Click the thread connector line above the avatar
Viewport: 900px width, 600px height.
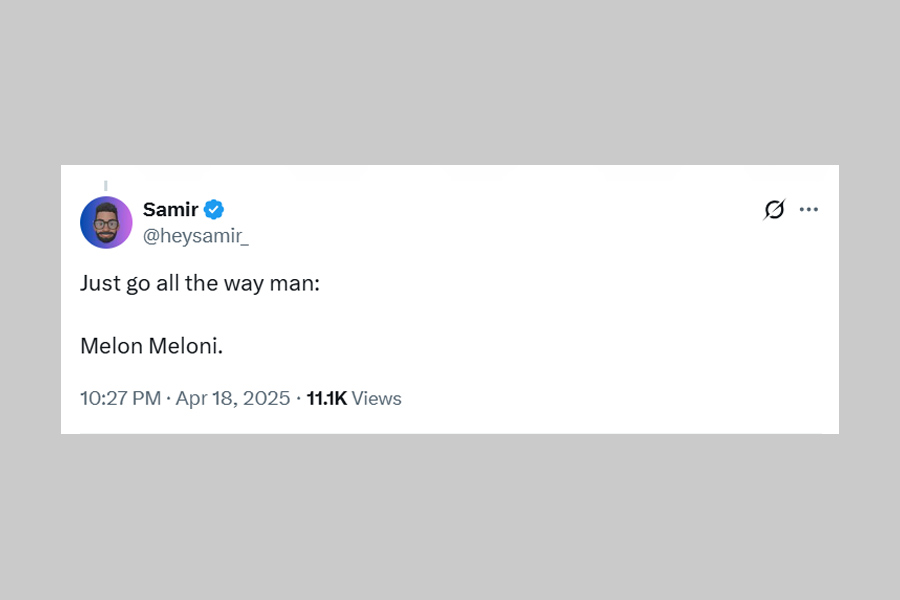(x=106, y=186)
